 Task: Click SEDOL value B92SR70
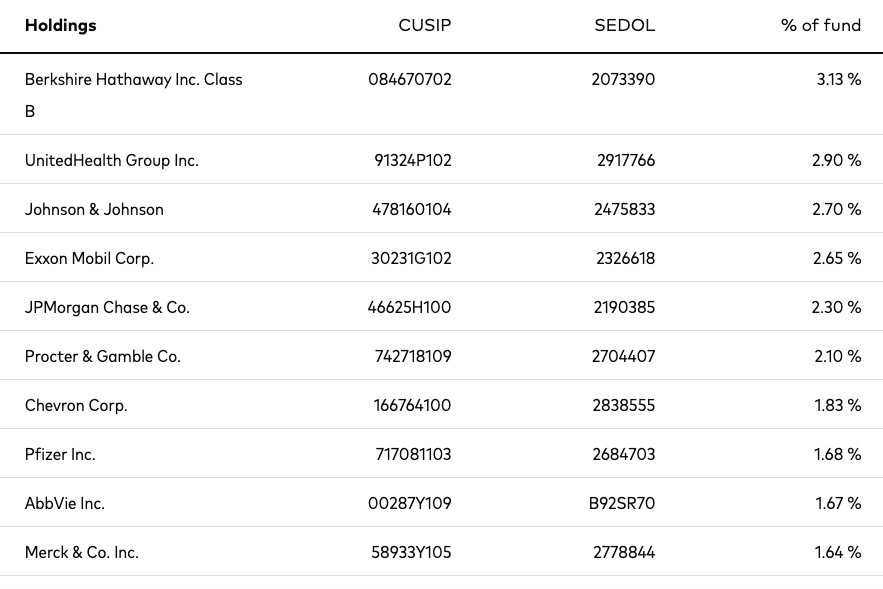coord(622,503)
